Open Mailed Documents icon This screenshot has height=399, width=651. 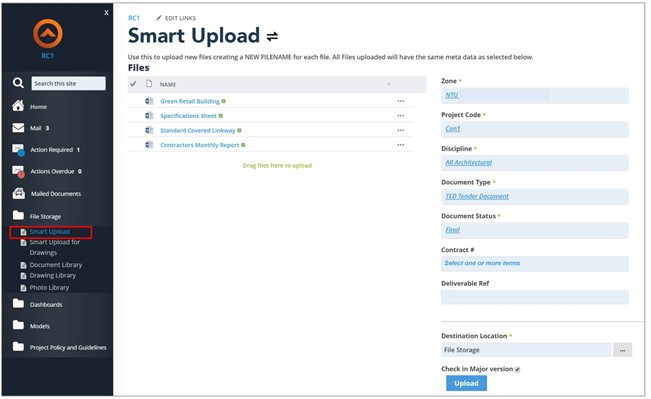(x=18, y=193)
